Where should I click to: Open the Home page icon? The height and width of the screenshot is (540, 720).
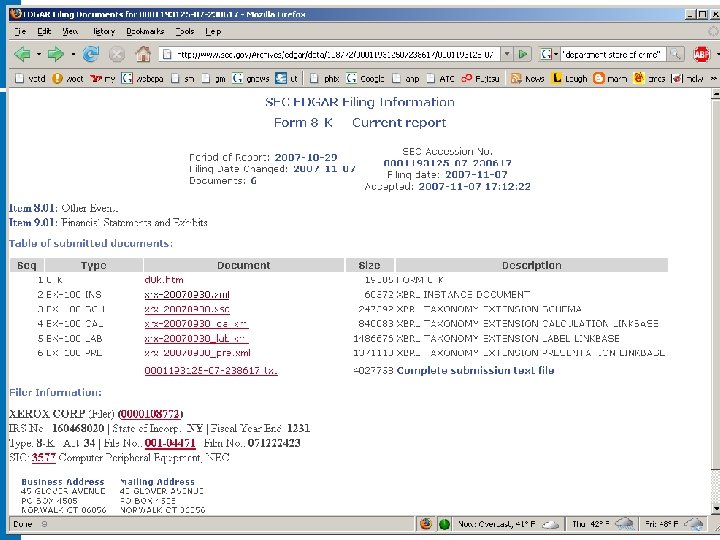tap(143, 54)
